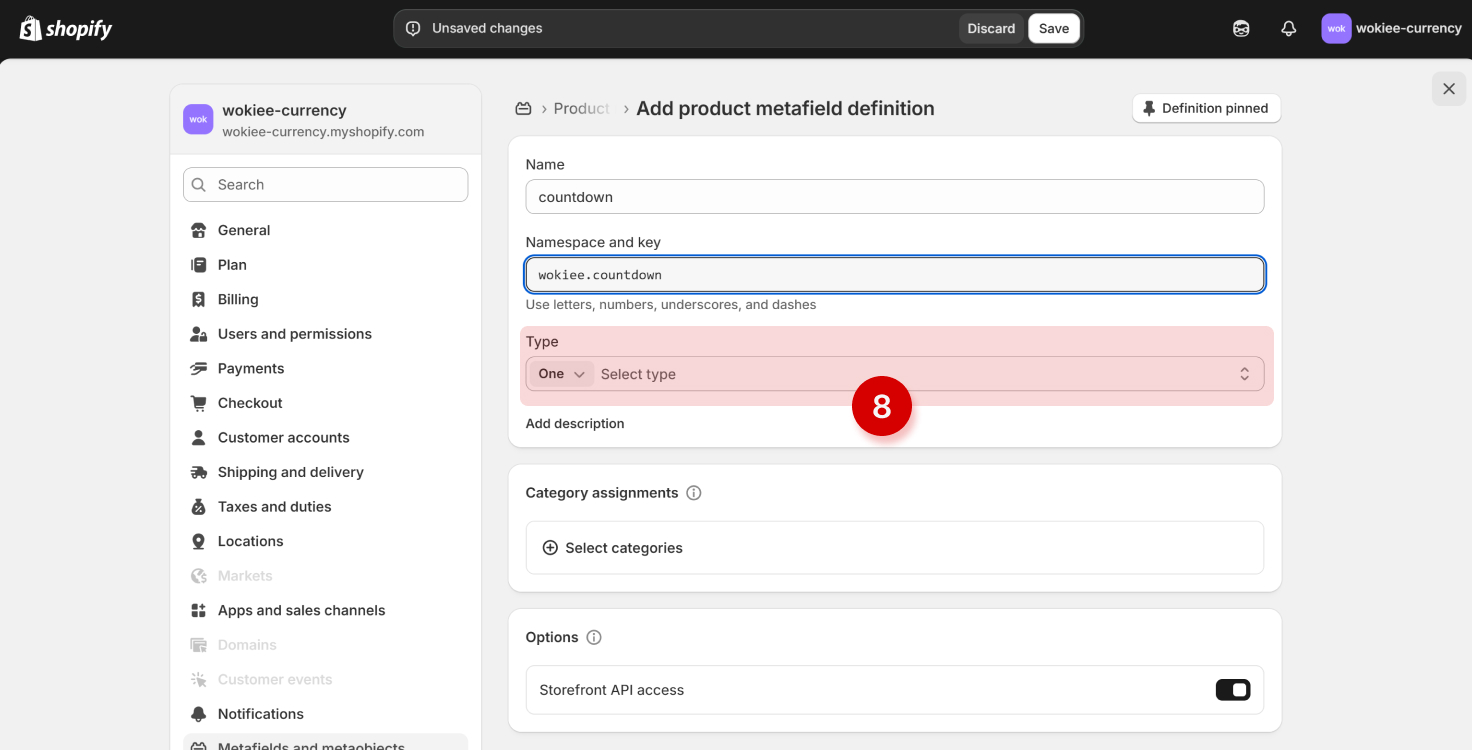
Task: Open the Select type dropdown
Action: pos(920,374)
